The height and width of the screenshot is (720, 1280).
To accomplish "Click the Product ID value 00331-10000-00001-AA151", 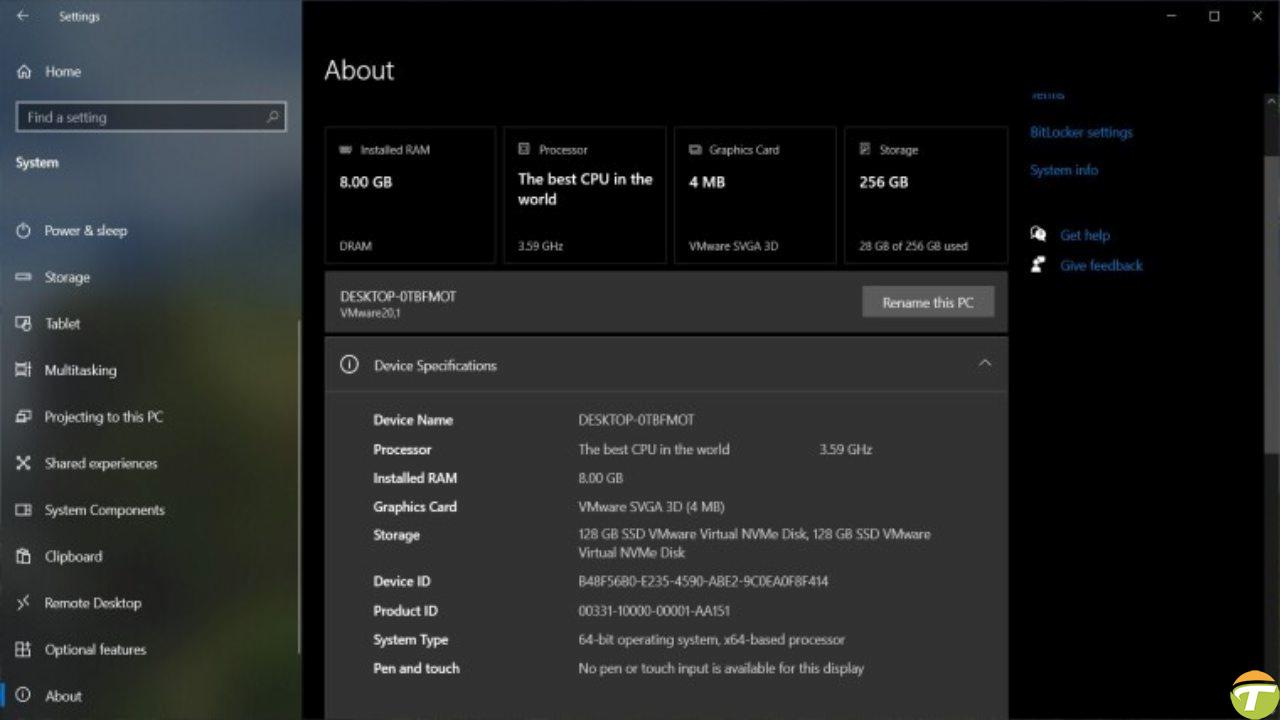I will click(x=654, y=611).
